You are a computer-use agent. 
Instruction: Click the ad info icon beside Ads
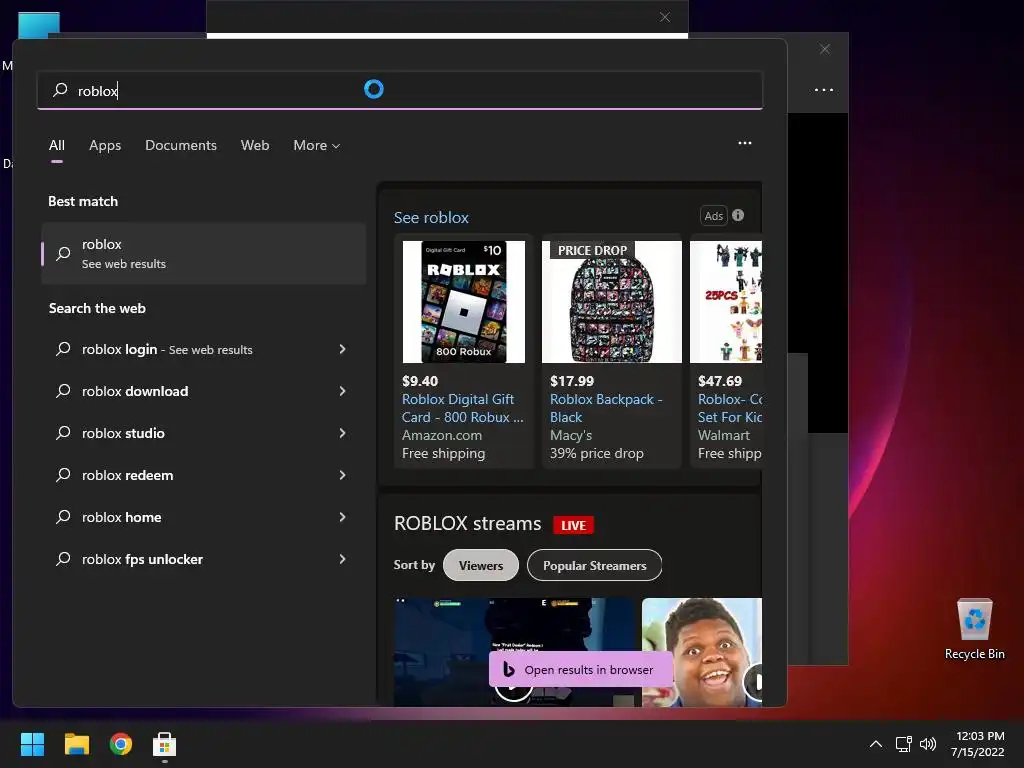click(738, 215)
